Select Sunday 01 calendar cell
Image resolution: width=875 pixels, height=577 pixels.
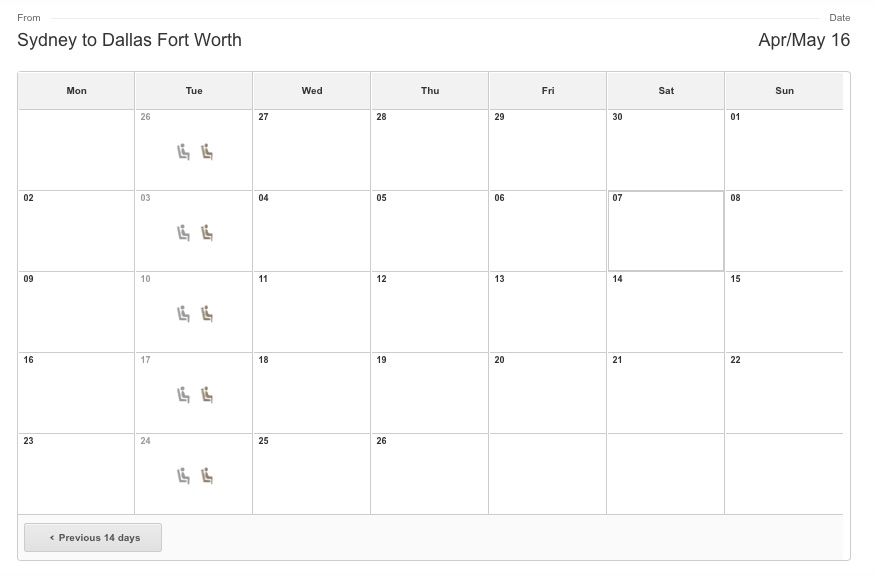783,150
